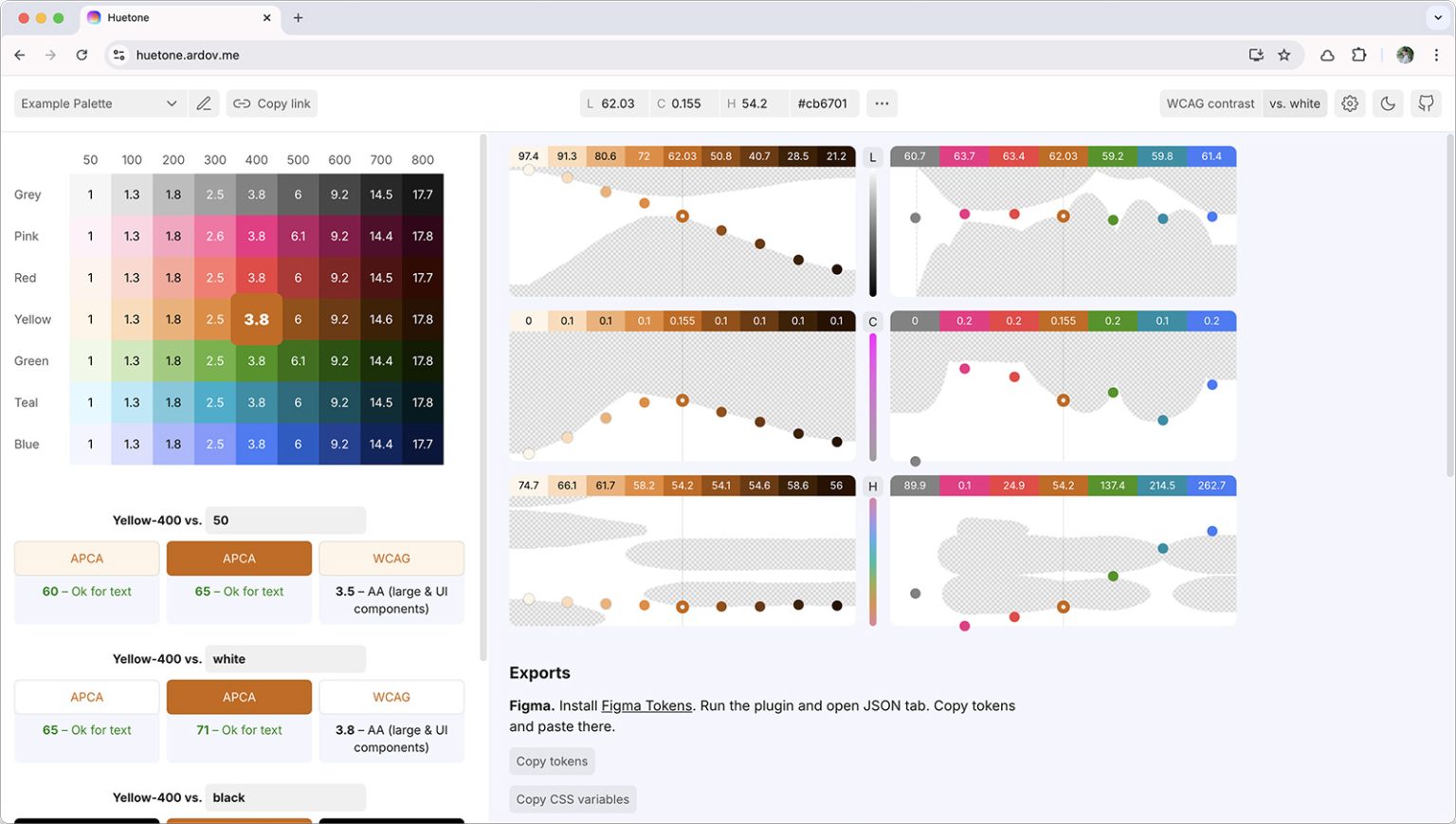This screenshot has height=824, width=1456.
Task: Click the hex color #cb6701 field
Action: click(x=822, y=103)
